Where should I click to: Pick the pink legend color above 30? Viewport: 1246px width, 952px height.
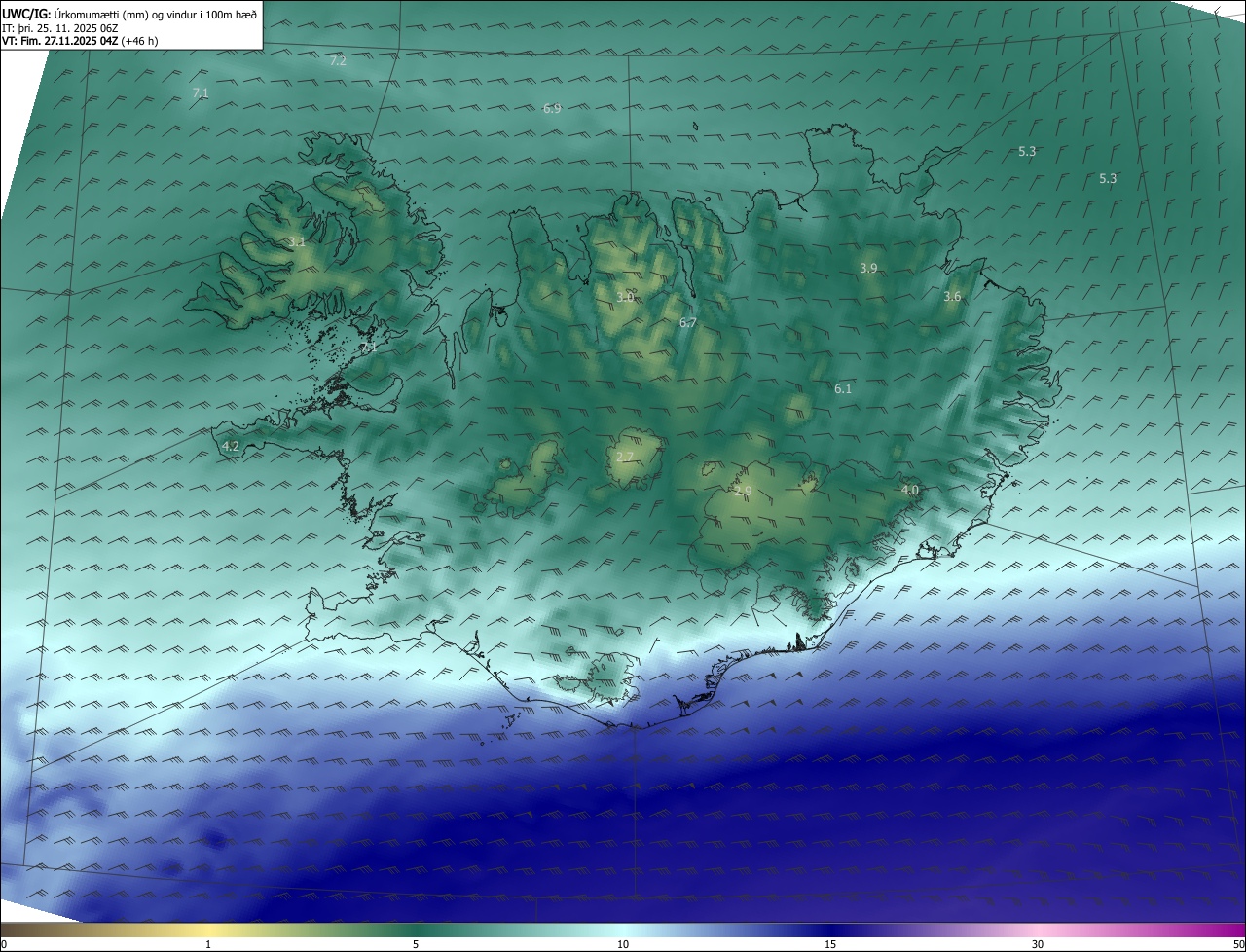click(x=1038, y=930)
